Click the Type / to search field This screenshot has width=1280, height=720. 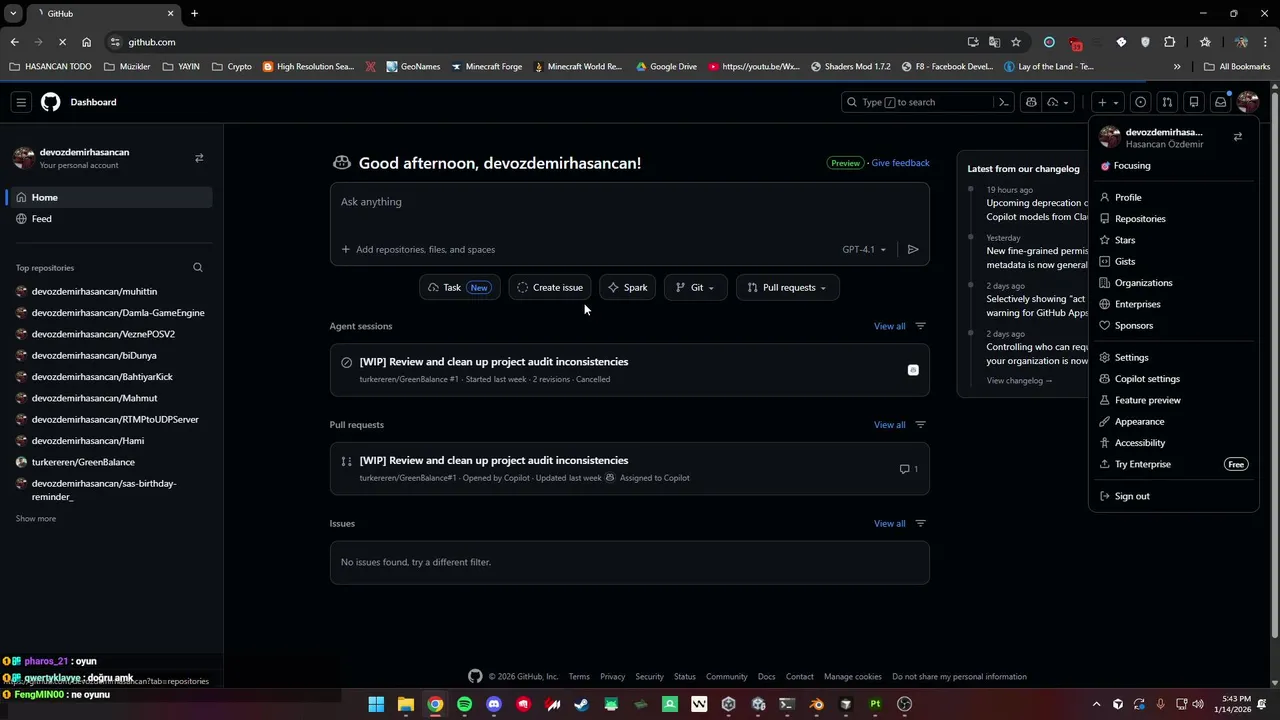pyautogui.click(x=927, y=102)
